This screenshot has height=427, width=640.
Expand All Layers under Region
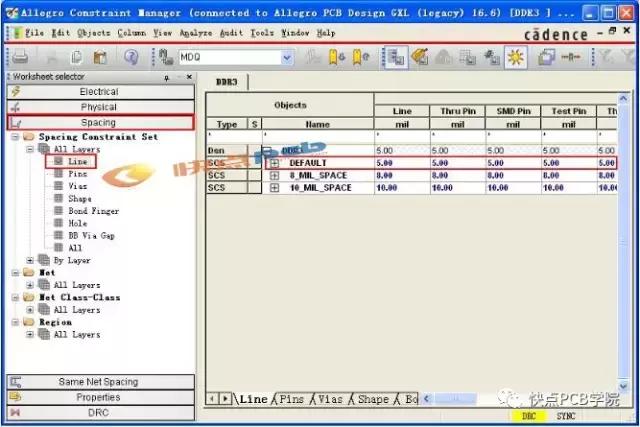click(30, 335)
